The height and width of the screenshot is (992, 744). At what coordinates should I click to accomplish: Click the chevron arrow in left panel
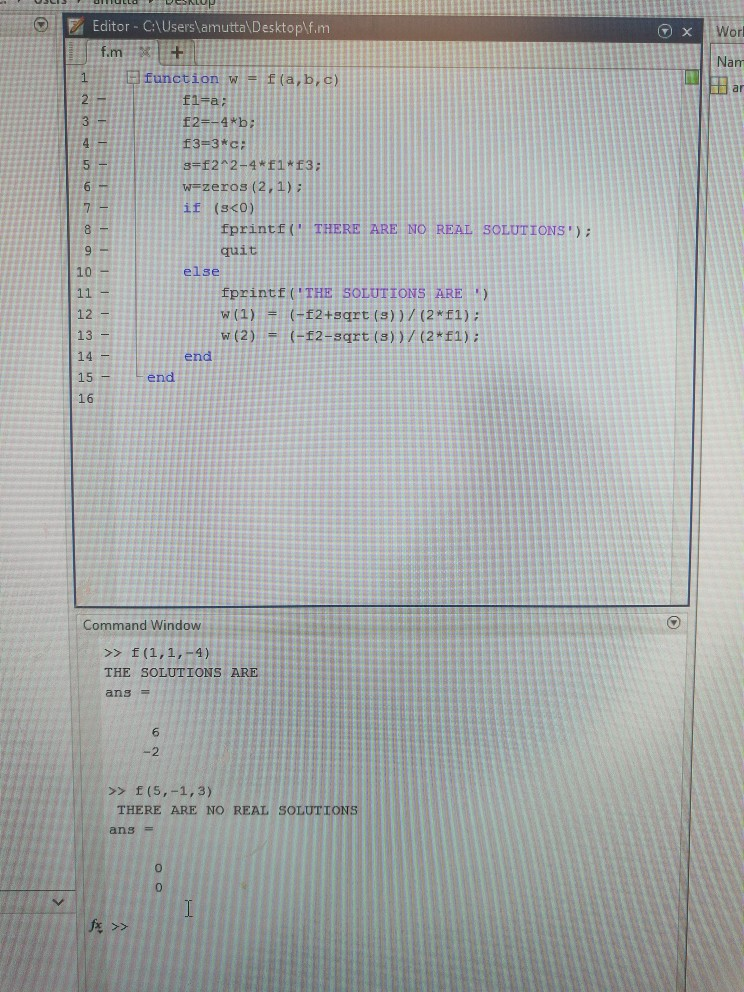pyautogui.click(x=58, y=902)
